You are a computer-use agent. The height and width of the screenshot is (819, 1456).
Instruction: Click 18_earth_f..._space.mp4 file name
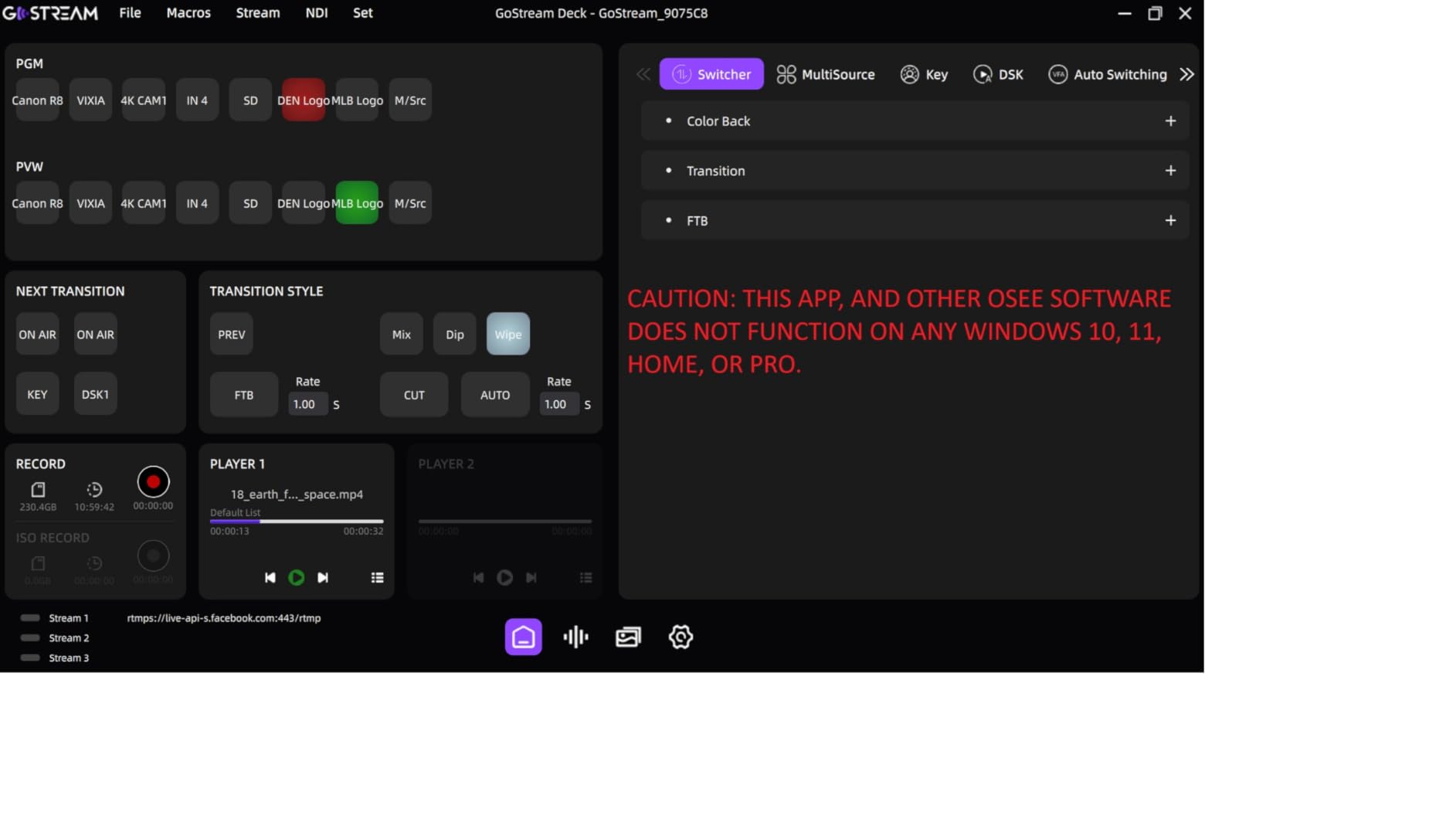[x=297, y=494]
